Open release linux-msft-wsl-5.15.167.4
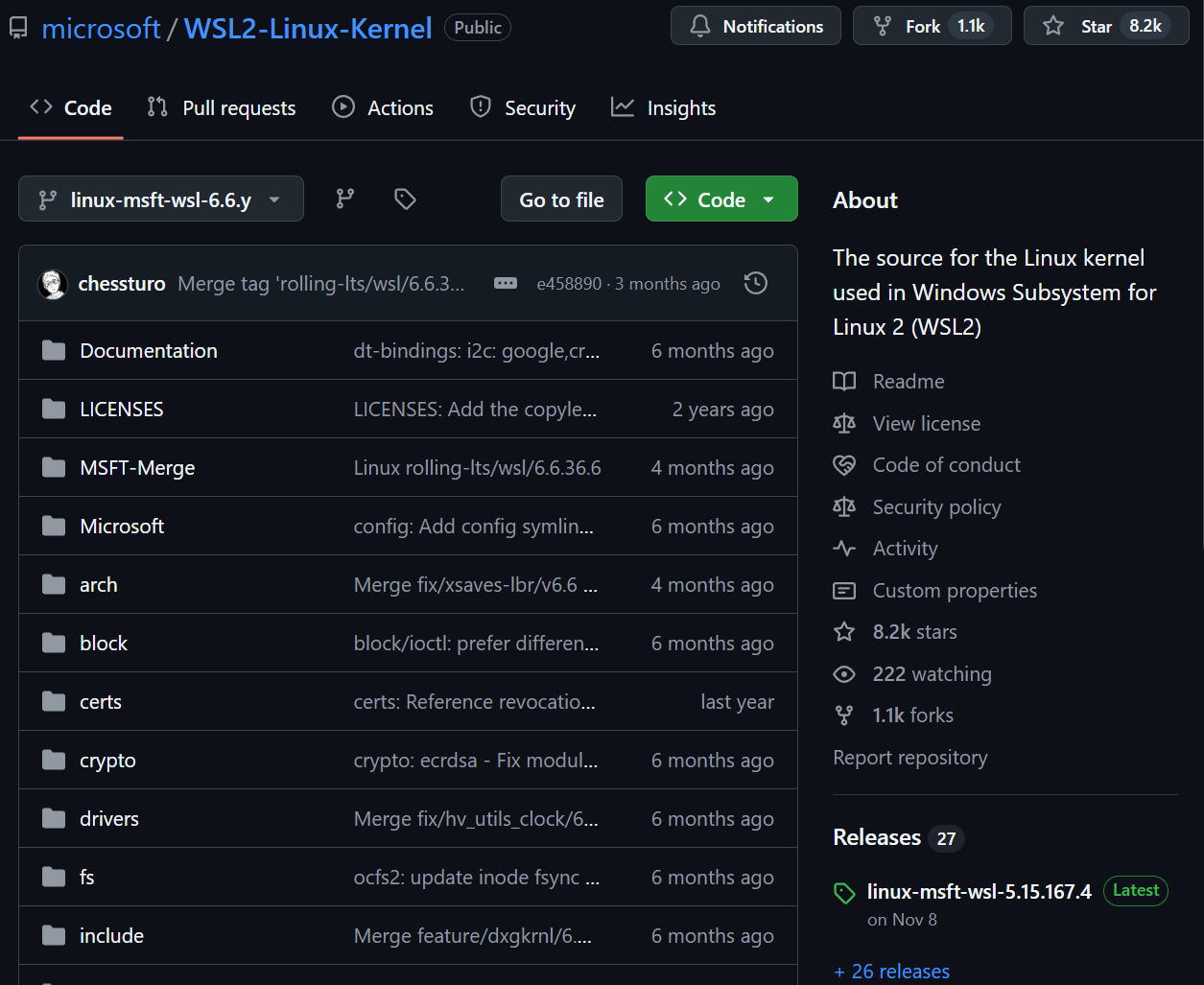This screenshot has height=985, width=1204. pos(980,892)
